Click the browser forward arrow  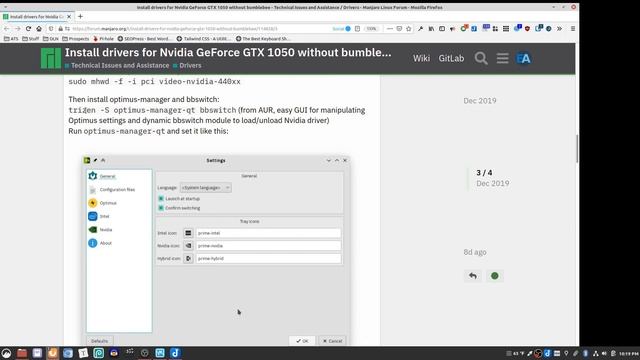(x=17, y=29)
